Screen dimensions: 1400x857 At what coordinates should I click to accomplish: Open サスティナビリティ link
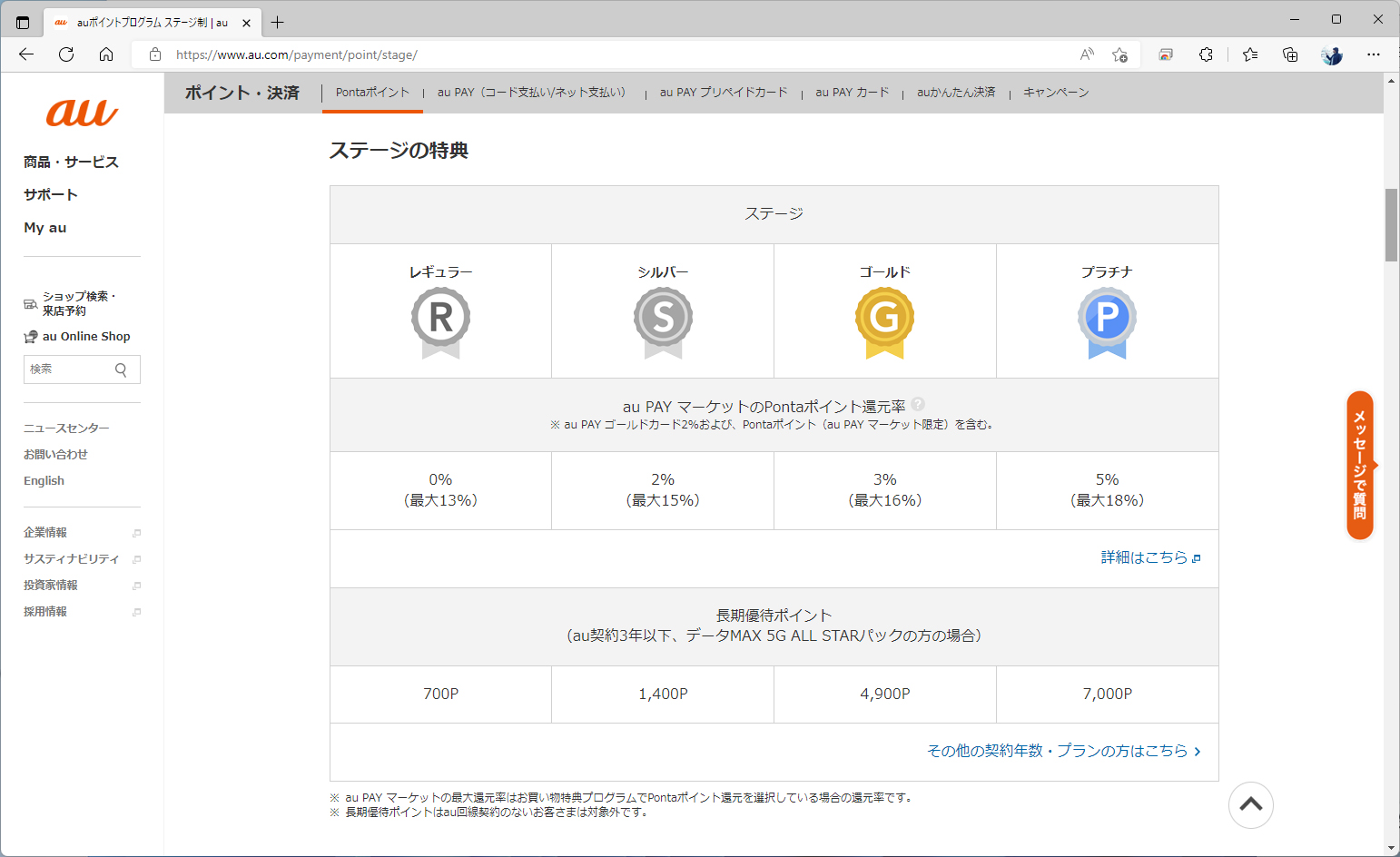(71, 559)
